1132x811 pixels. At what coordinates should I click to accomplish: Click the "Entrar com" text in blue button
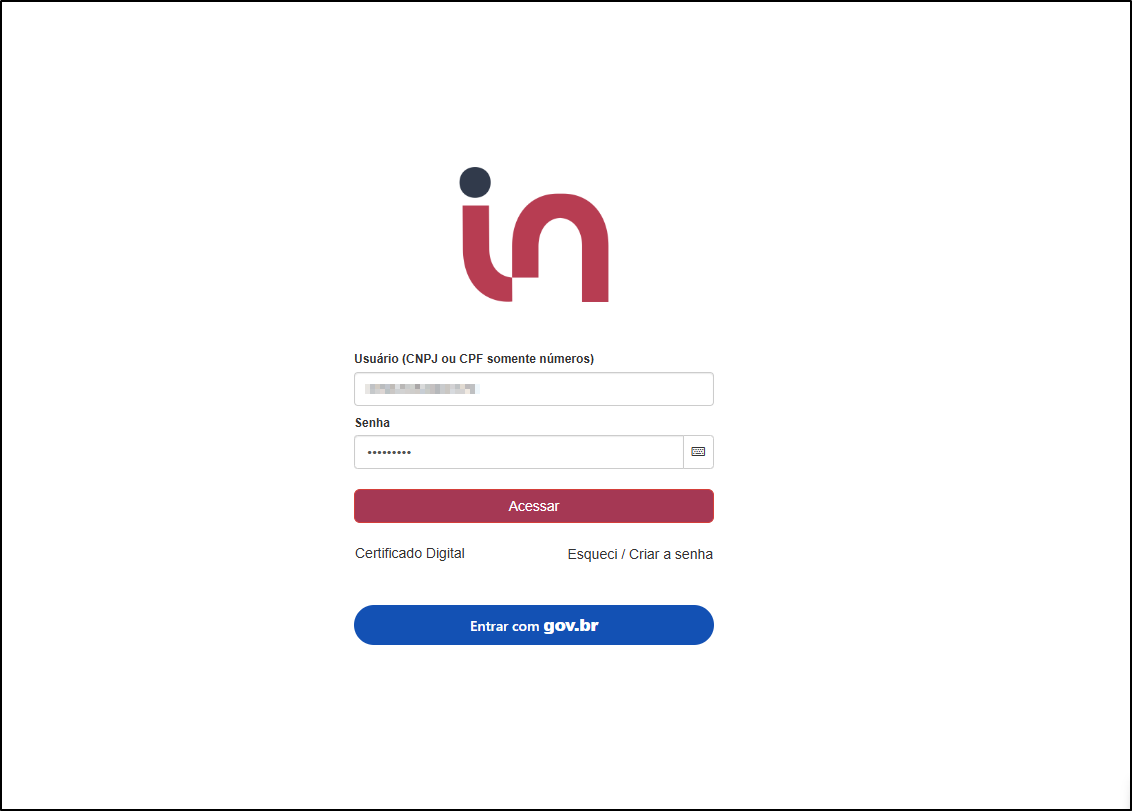click(x=505, y=626)
